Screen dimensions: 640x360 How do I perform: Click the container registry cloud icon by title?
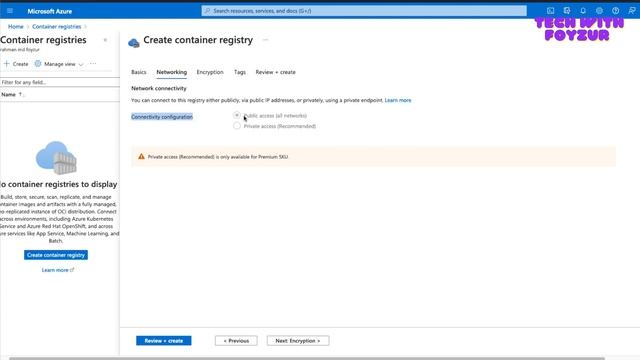pos(134,42)
